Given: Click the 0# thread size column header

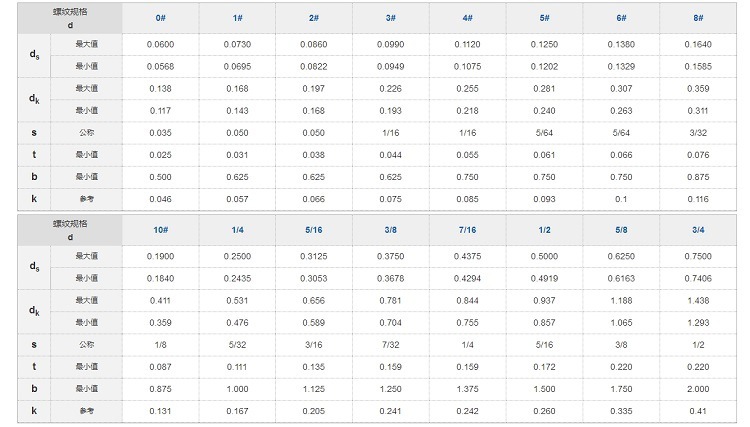Looking at the screenshot, I should [160, 18].
